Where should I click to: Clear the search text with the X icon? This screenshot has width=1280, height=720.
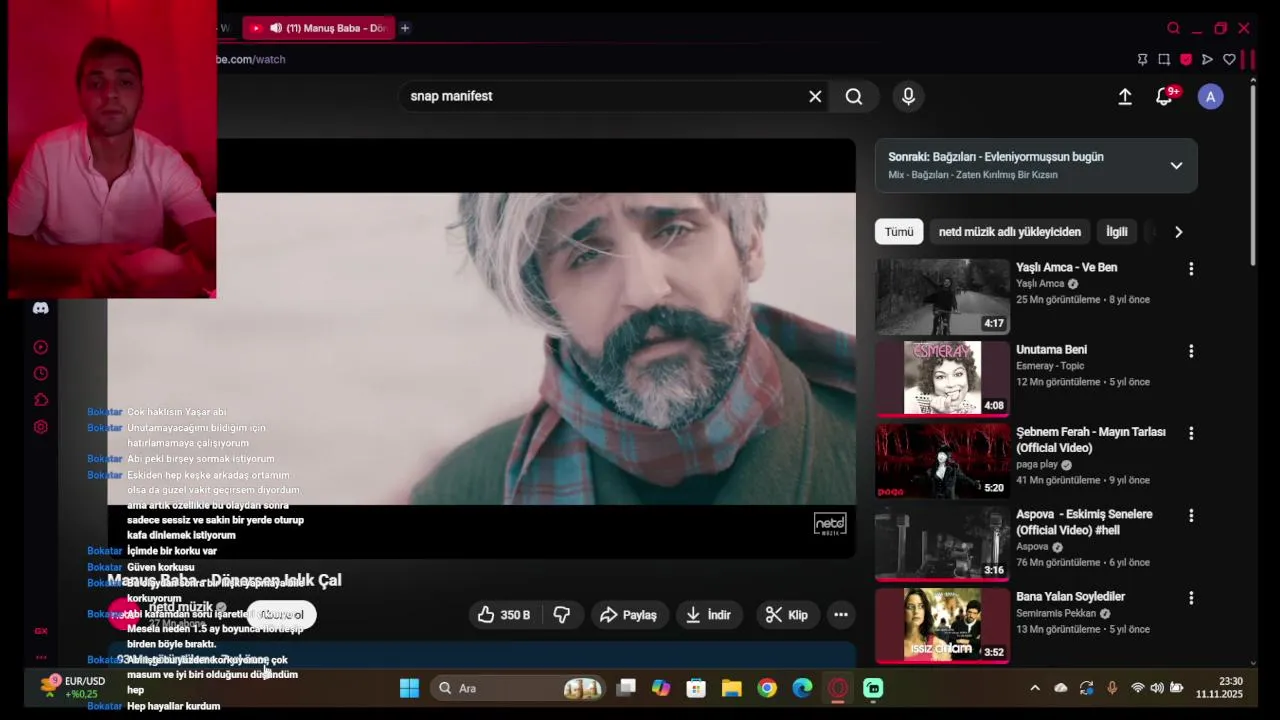point(815,96)
